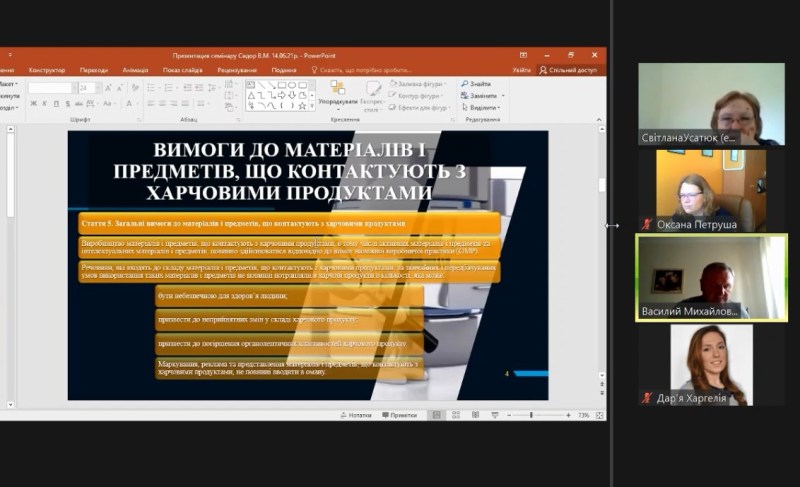Toggle text shadow (S) formatting

(67, 104)
